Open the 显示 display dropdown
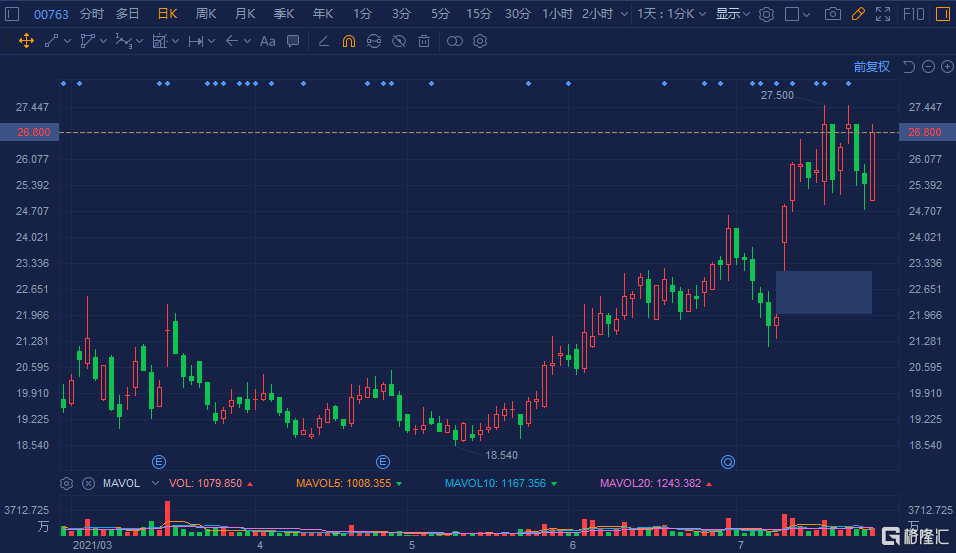 click(733, 14)
